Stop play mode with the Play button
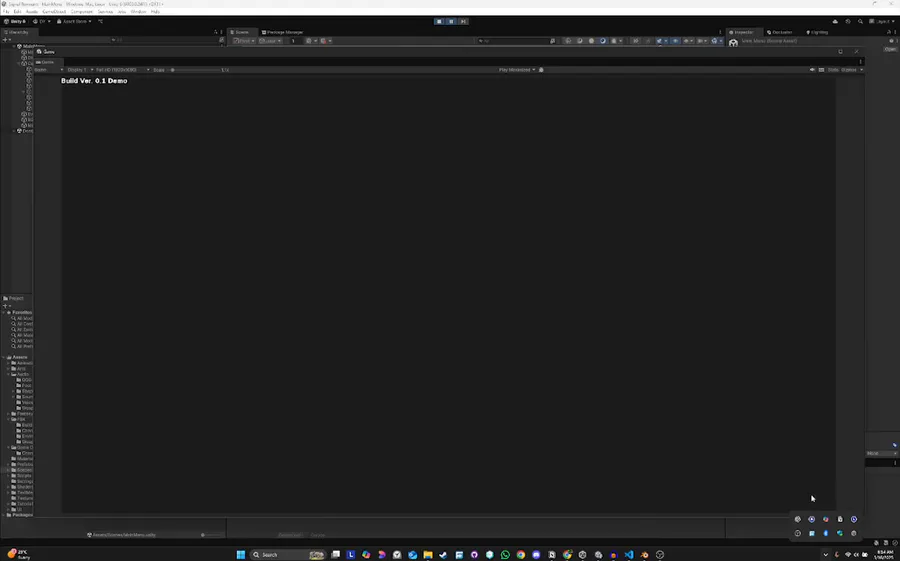 pyautogui.click(x=439, y=21)
